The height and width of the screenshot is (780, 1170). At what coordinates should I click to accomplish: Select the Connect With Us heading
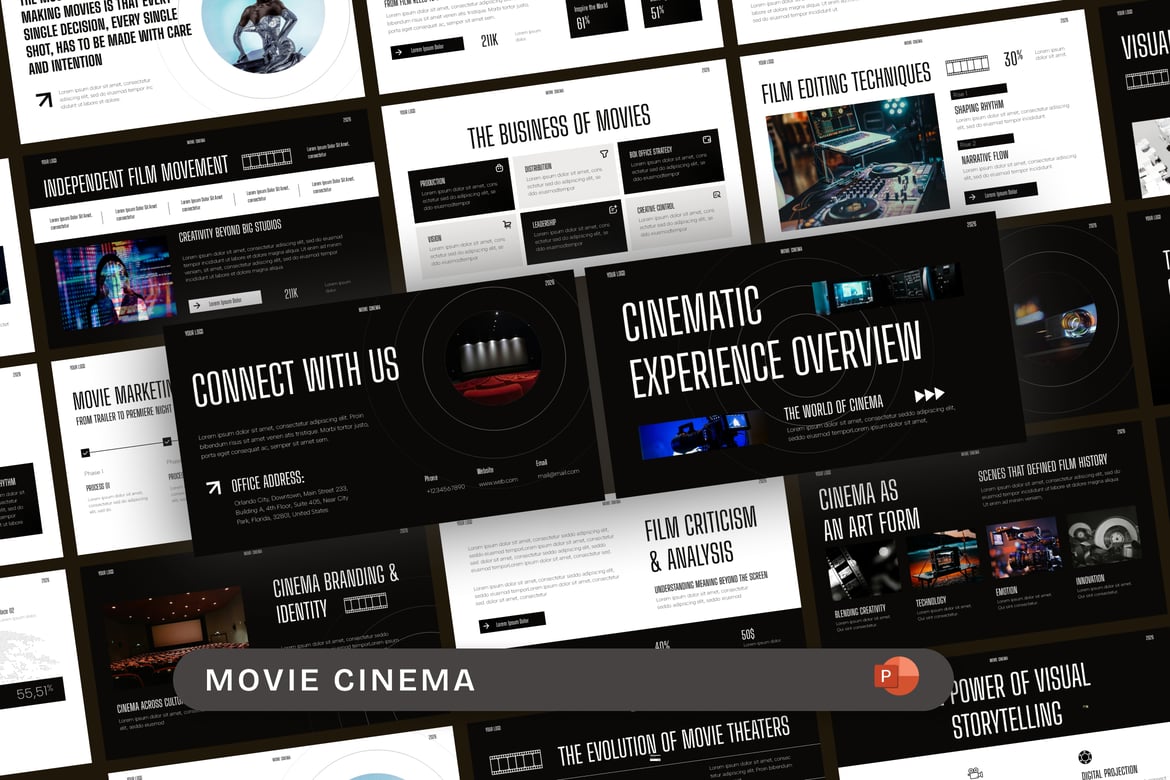[295, 377]
